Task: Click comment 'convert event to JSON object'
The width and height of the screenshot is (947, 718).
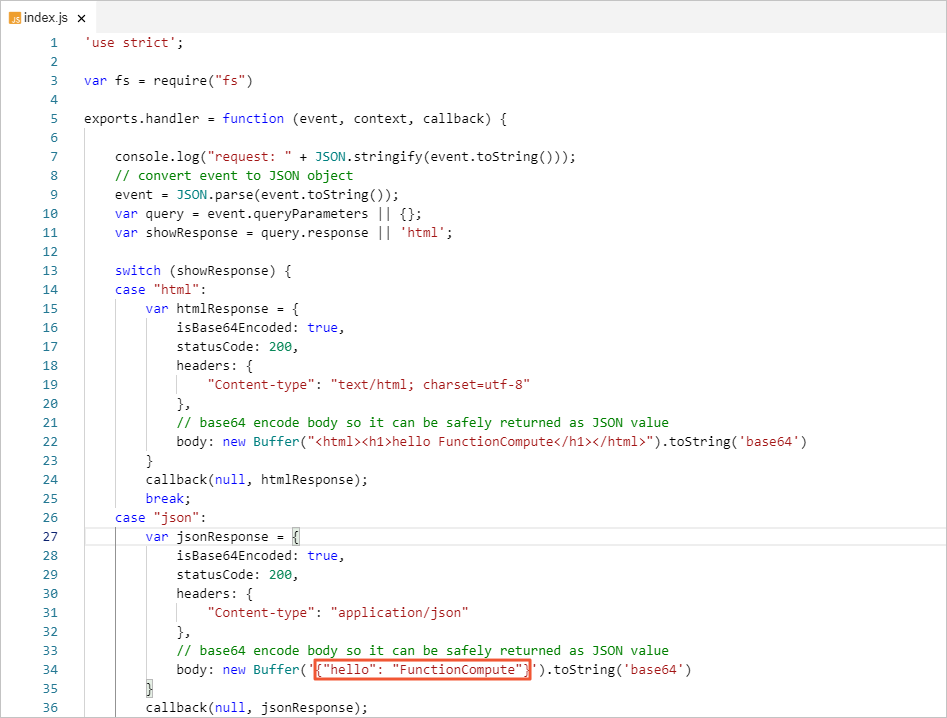Action: point(234,176)
